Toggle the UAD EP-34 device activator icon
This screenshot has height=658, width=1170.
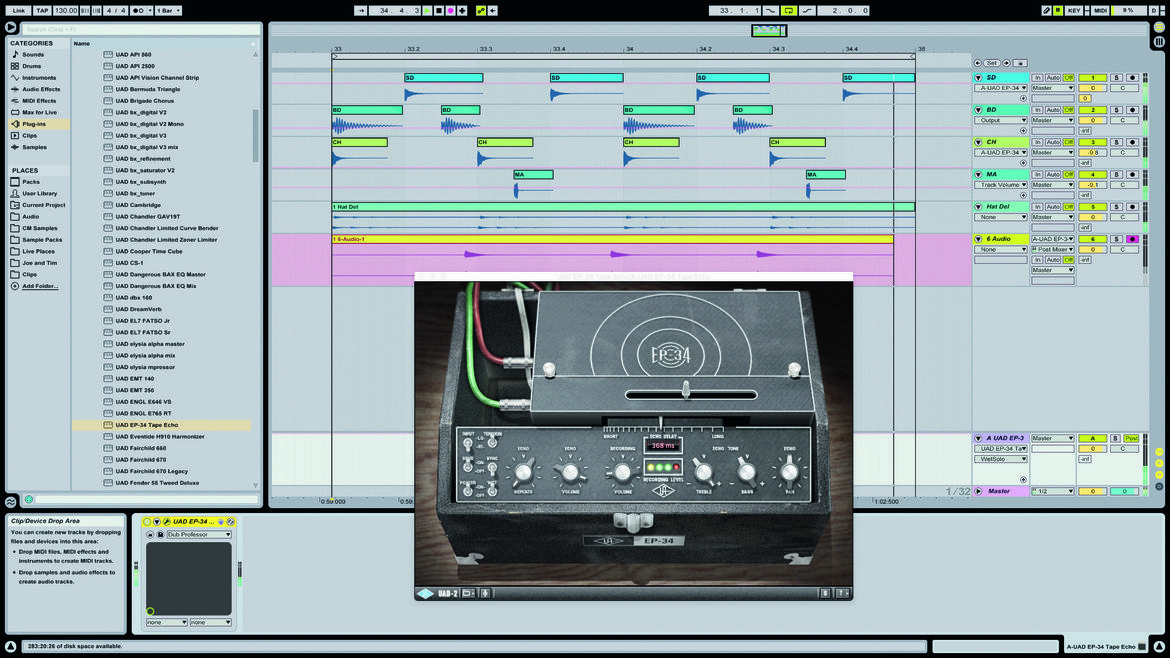pos(147,522)
